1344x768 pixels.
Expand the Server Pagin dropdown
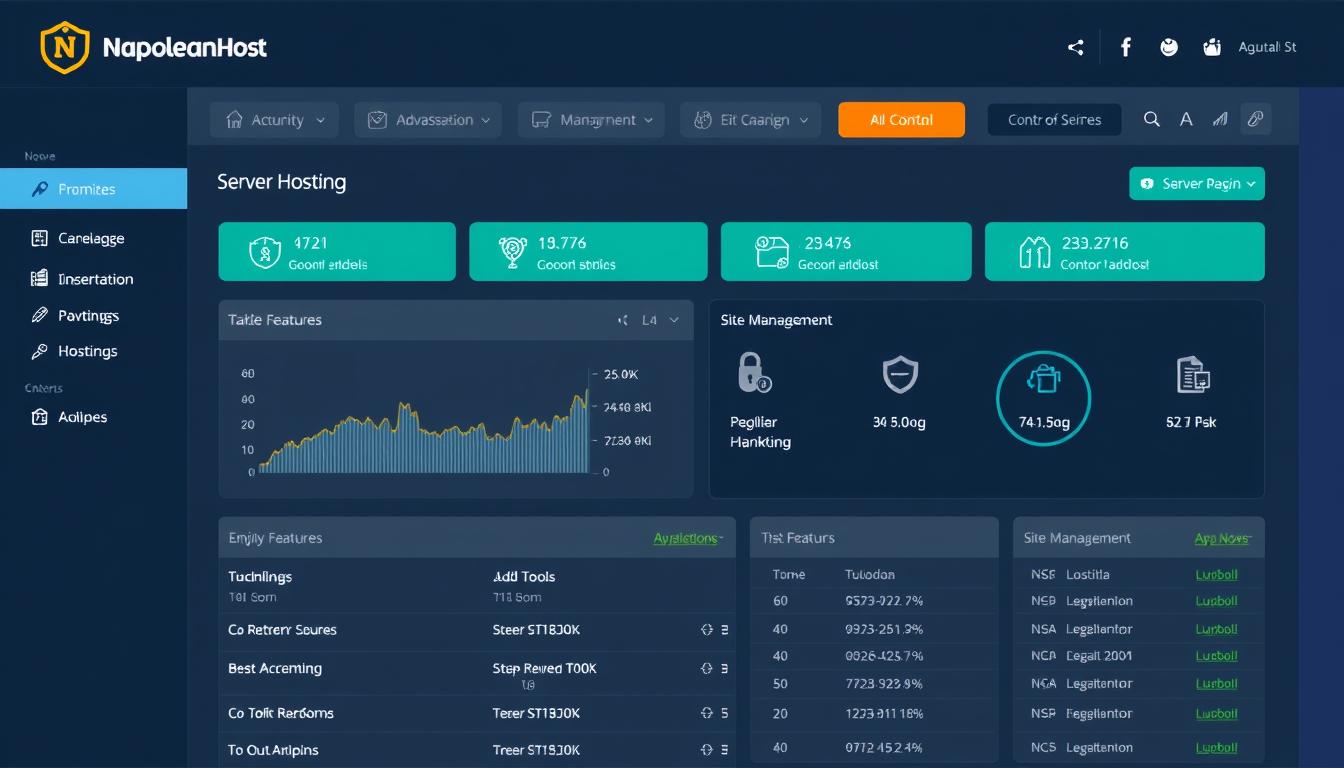pos(1197,184)
